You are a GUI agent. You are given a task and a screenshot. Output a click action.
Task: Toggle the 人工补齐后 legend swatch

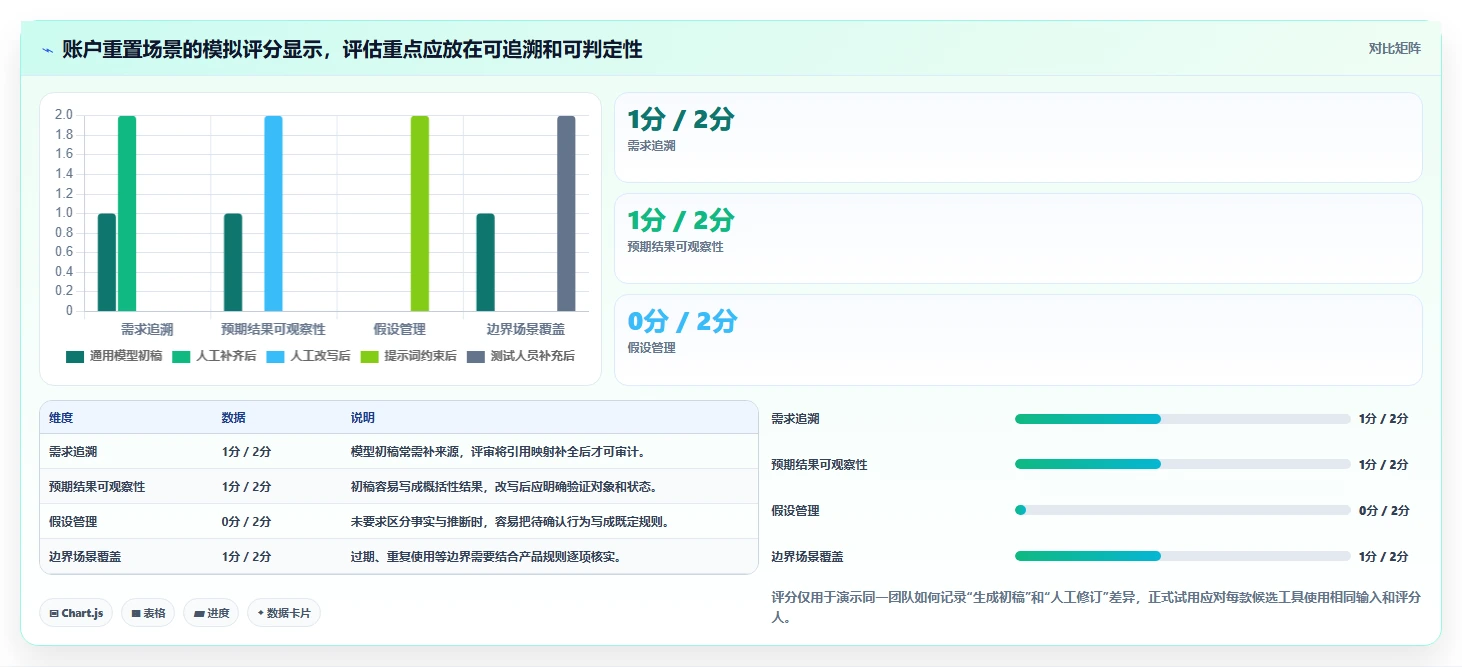point(181,356)
